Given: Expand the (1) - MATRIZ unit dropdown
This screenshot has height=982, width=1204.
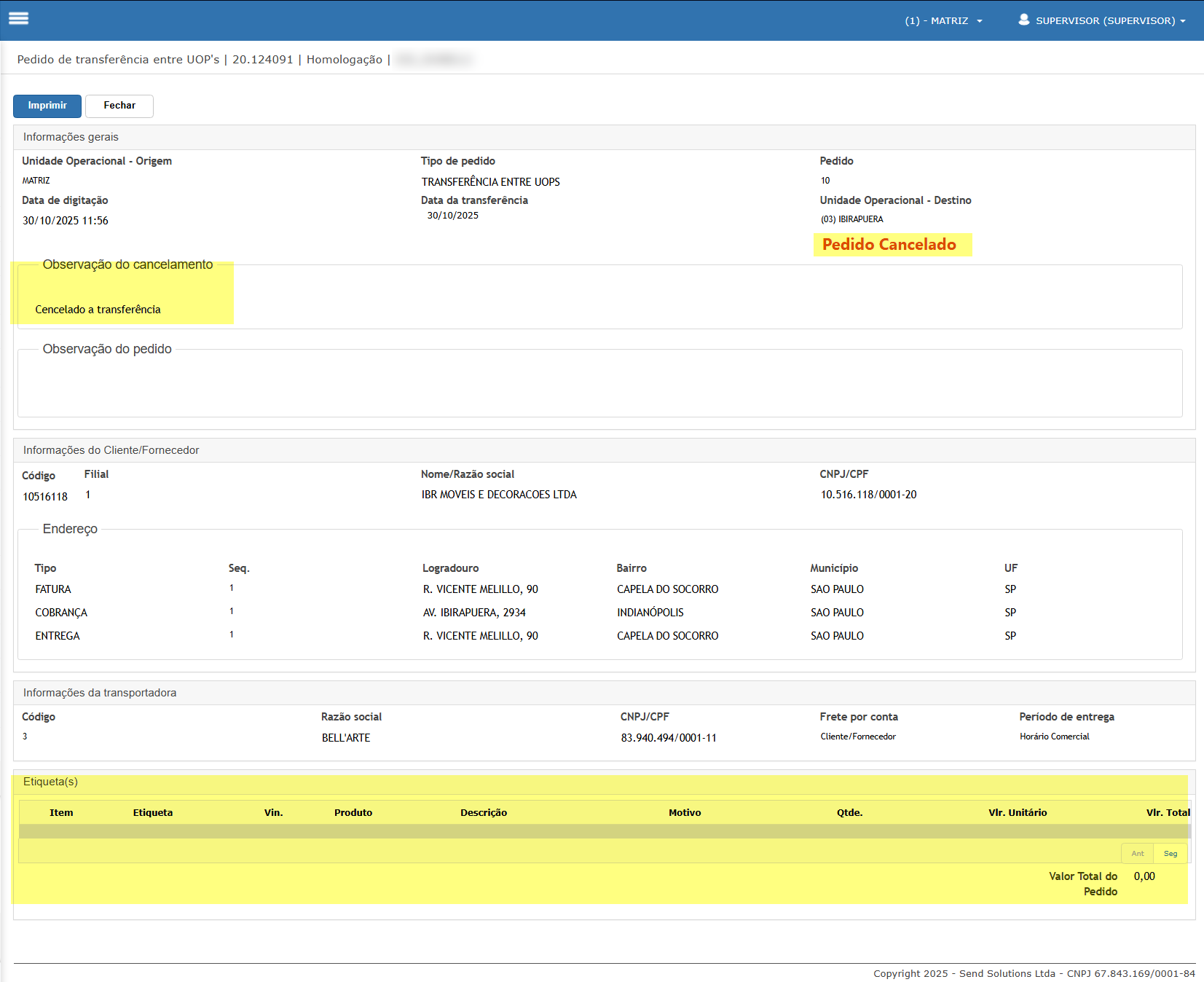Looking at the screenshot, I should tap(943, 20).
